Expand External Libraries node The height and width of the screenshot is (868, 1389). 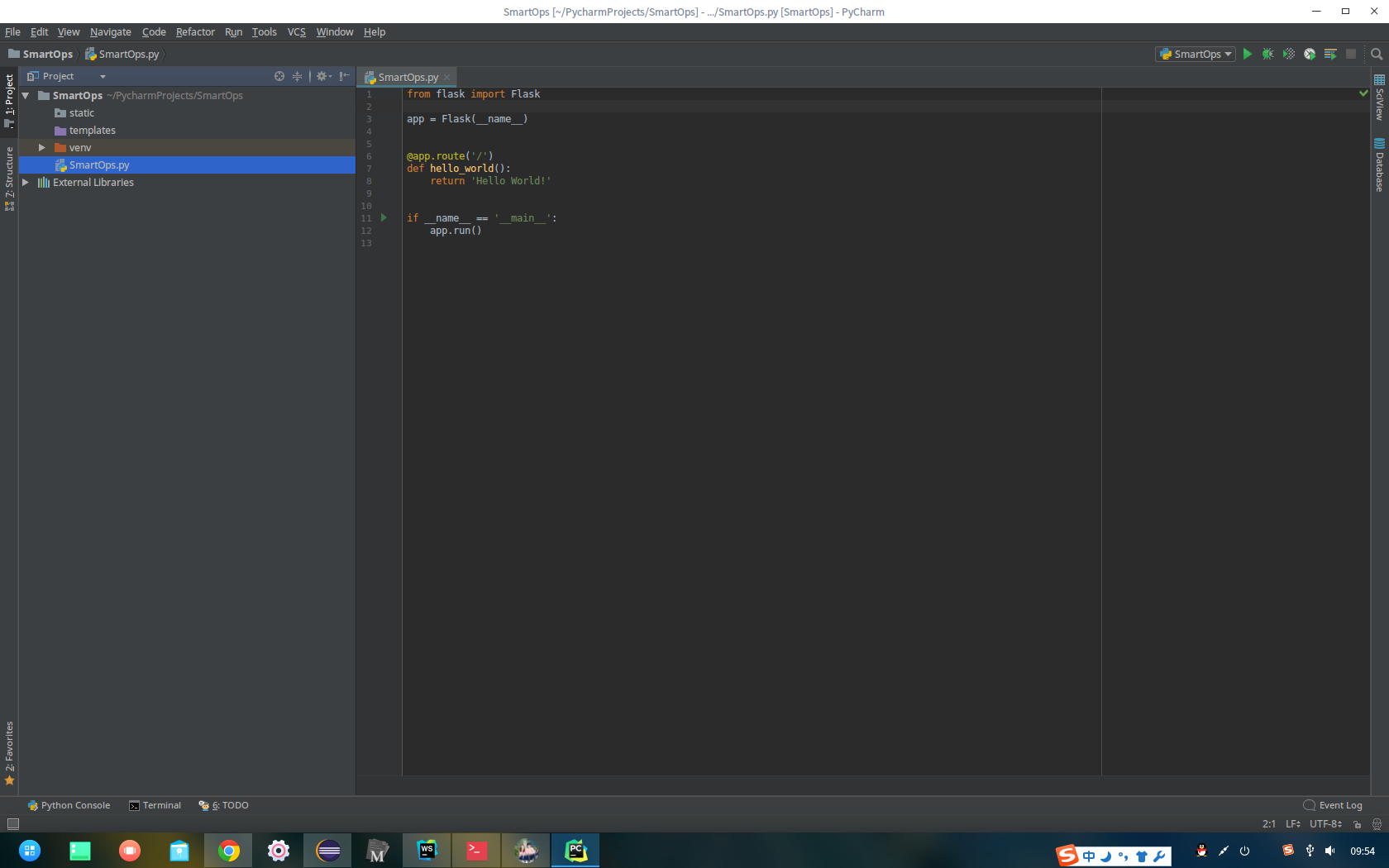pyautogui.click(x=25, y=182)
